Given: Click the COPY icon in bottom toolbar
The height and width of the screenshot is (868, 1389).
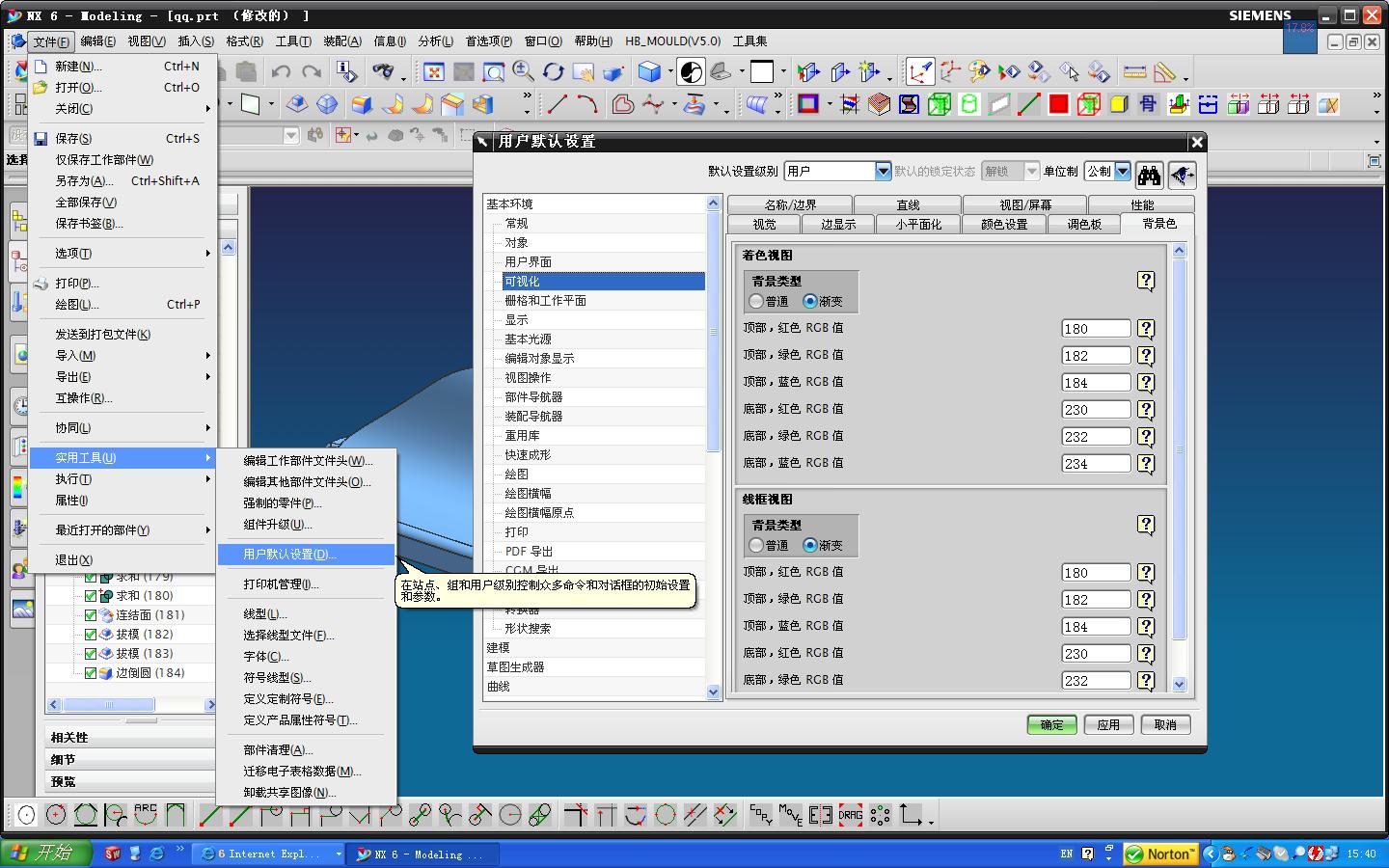Looking at the screenshot, I should [x=761, y=815].
